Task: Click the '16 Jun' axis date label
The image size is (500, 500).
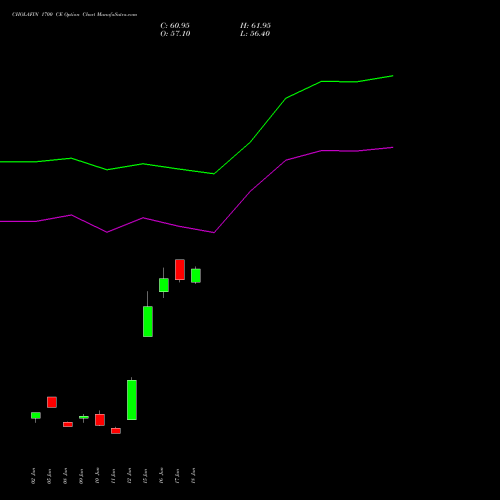Action: [x=161, y=476]
